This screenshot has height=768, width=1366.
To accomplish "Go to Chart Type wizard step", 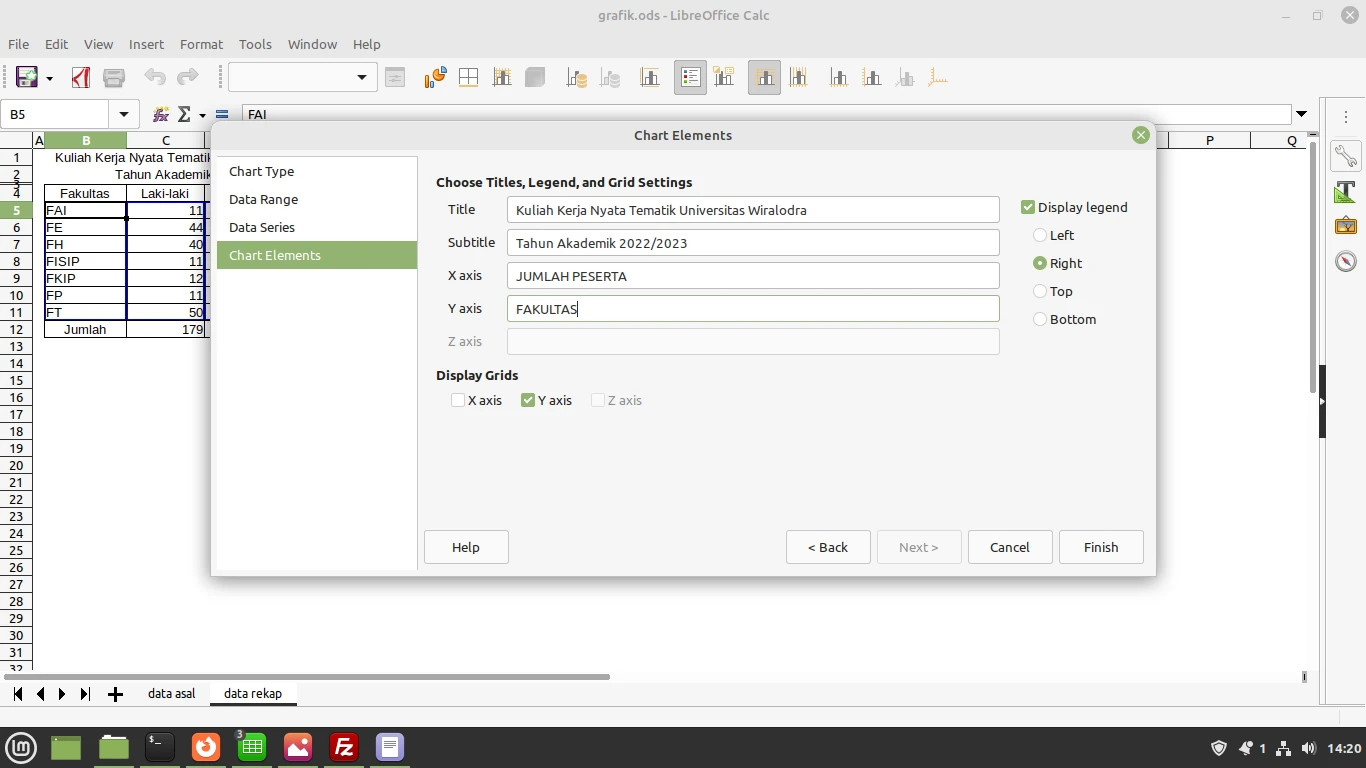I will click(317, 171).
